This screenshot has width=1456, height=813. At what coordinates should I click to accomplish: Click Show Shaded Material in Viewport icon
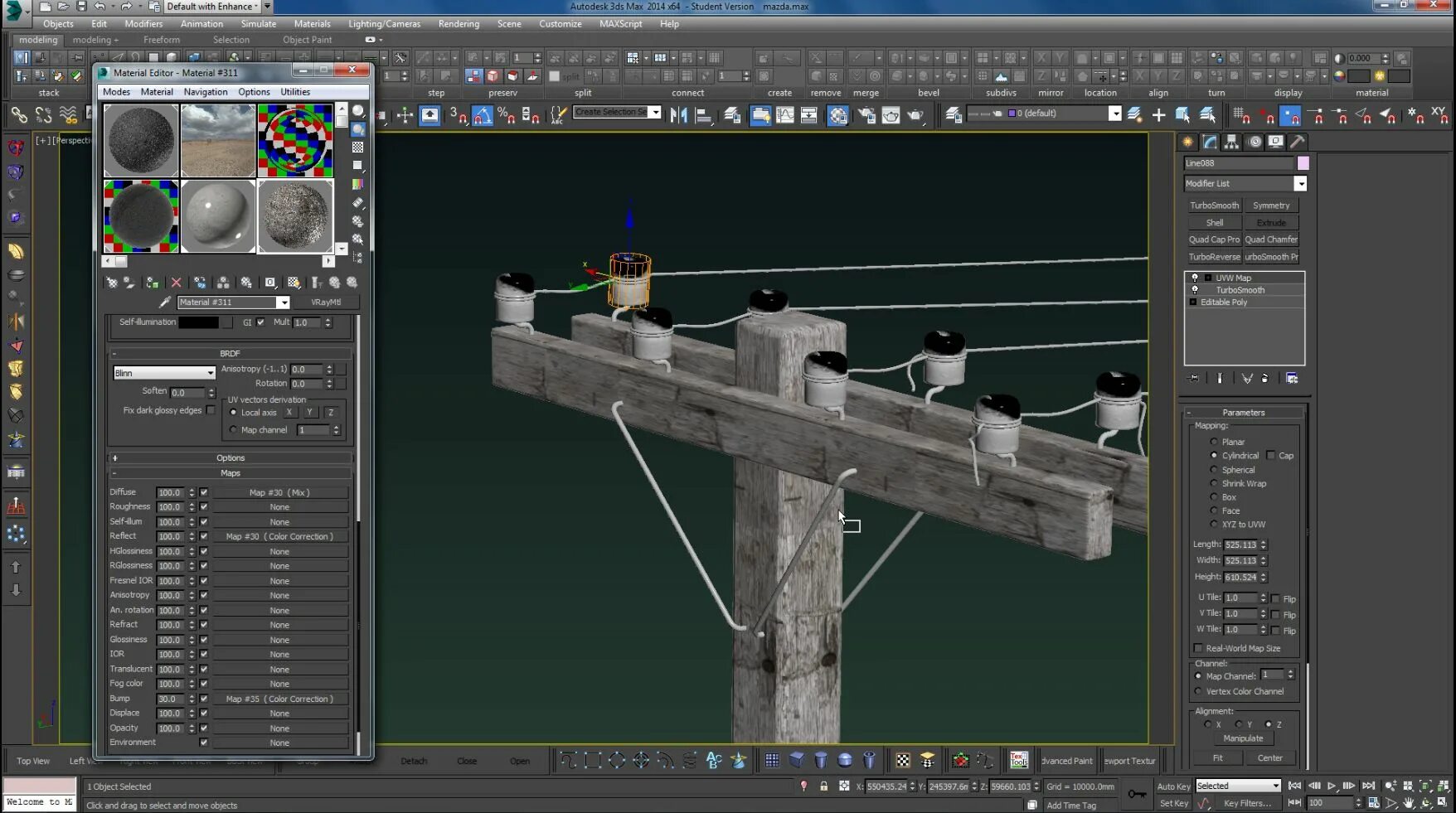click(294, 283)
